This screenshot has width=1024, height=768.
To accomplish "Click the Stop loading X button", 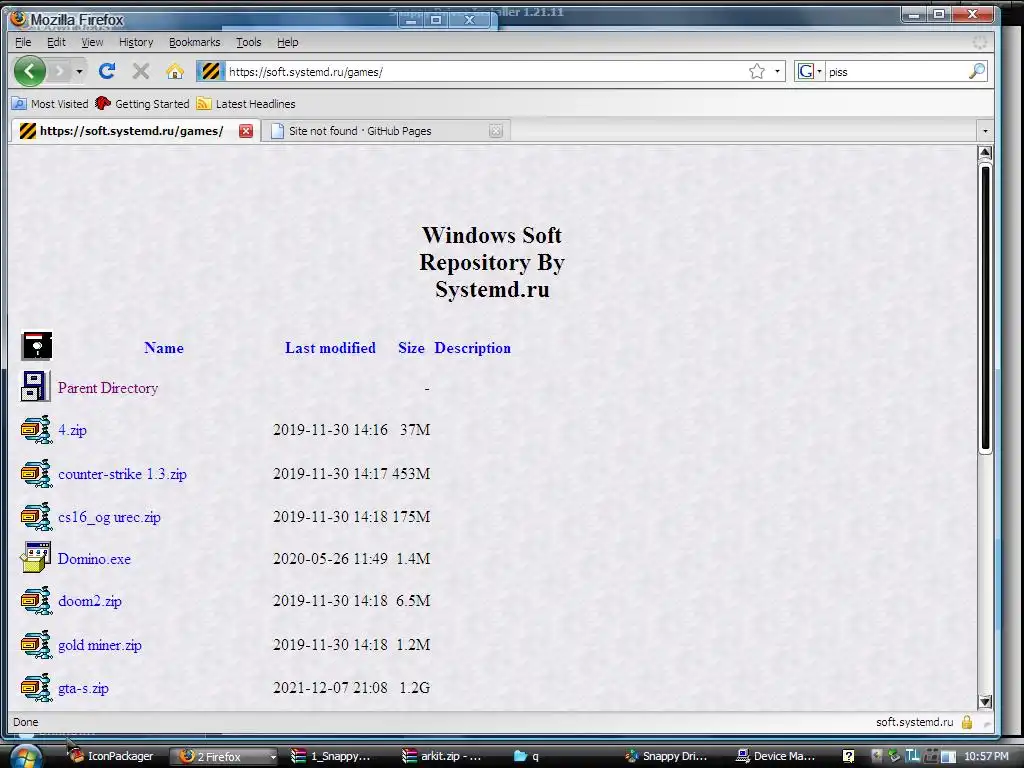I will (140, 71).
